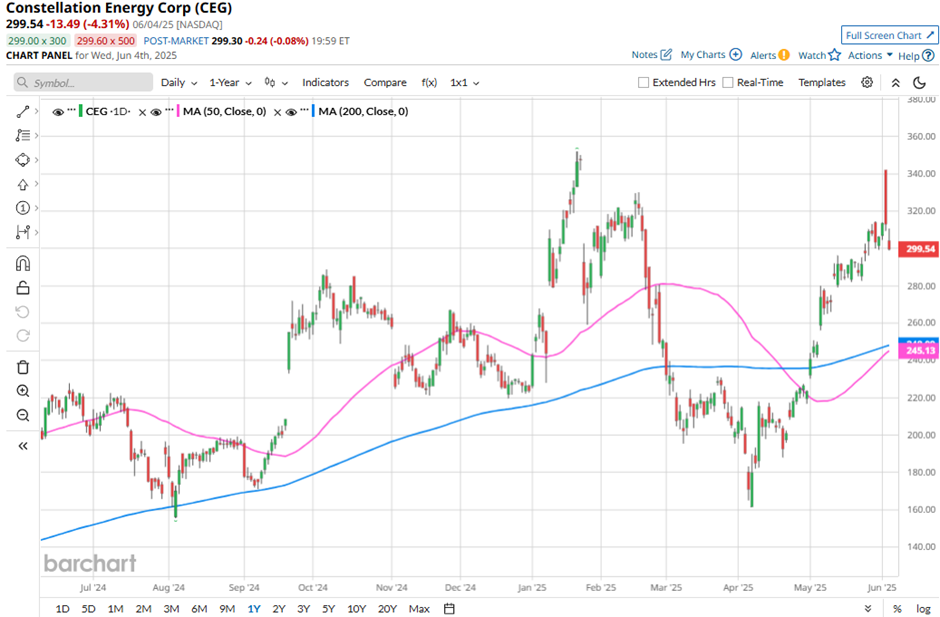
Task: Open the Actions dropdown menu
Action: pyautogui.click(x=869, y=56)
